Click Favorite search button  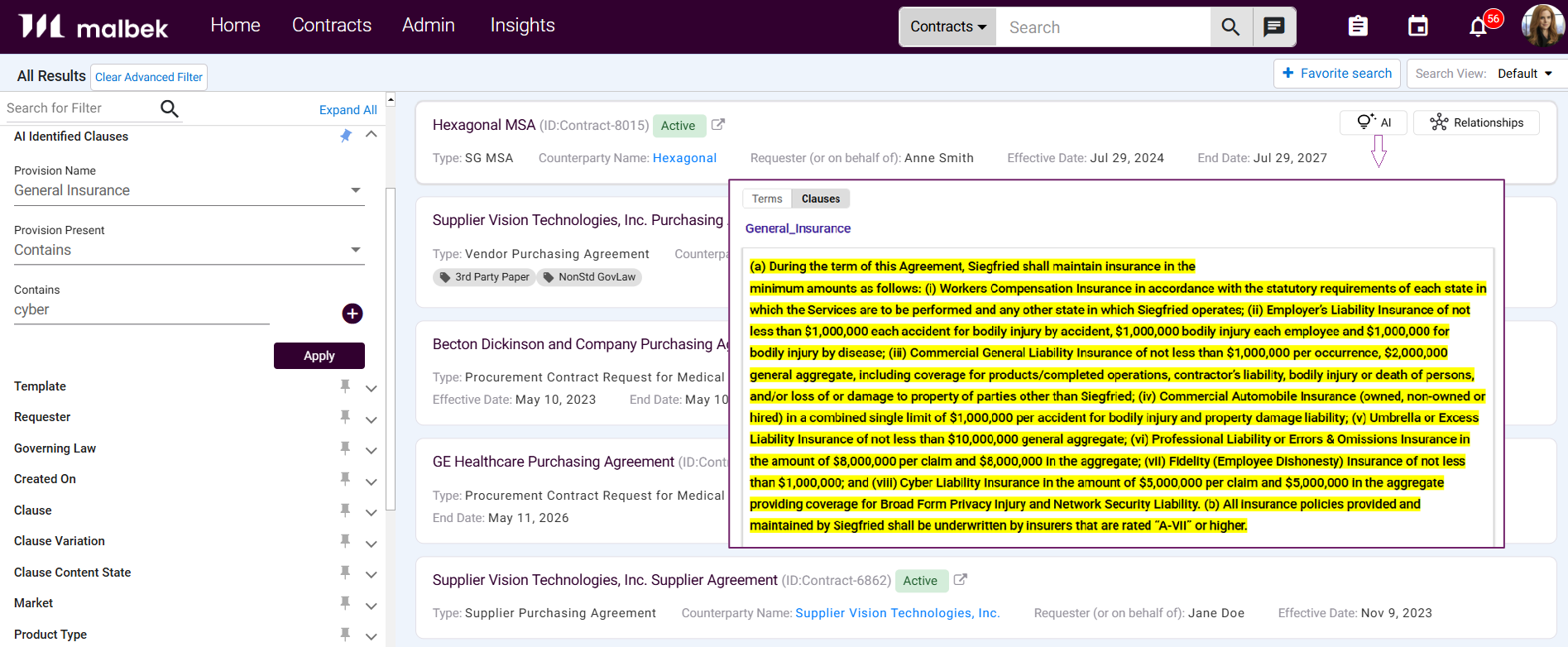(x=1337, y=74)
